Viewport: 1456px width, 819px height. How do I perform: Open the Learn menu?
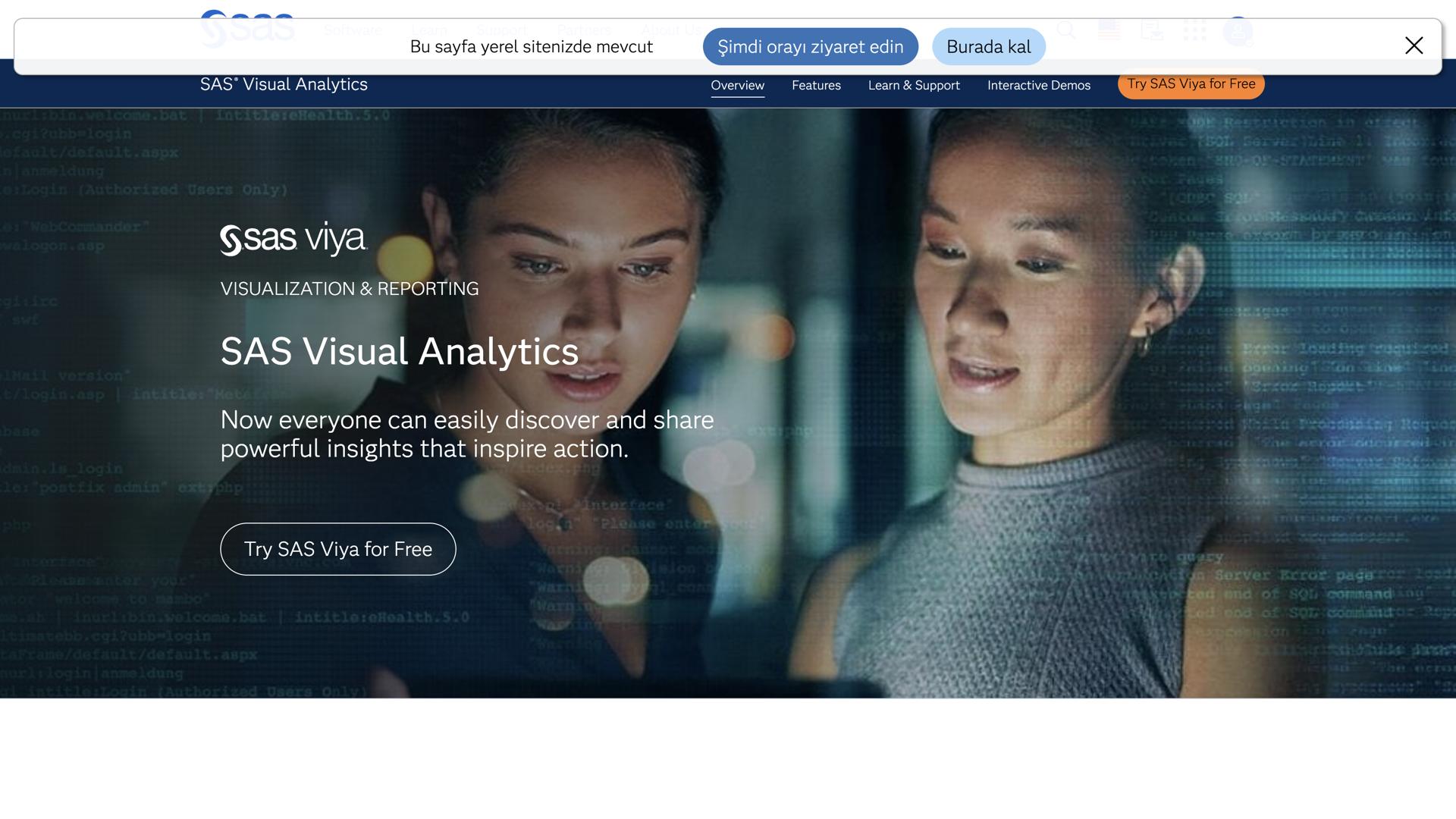(429, 30)
